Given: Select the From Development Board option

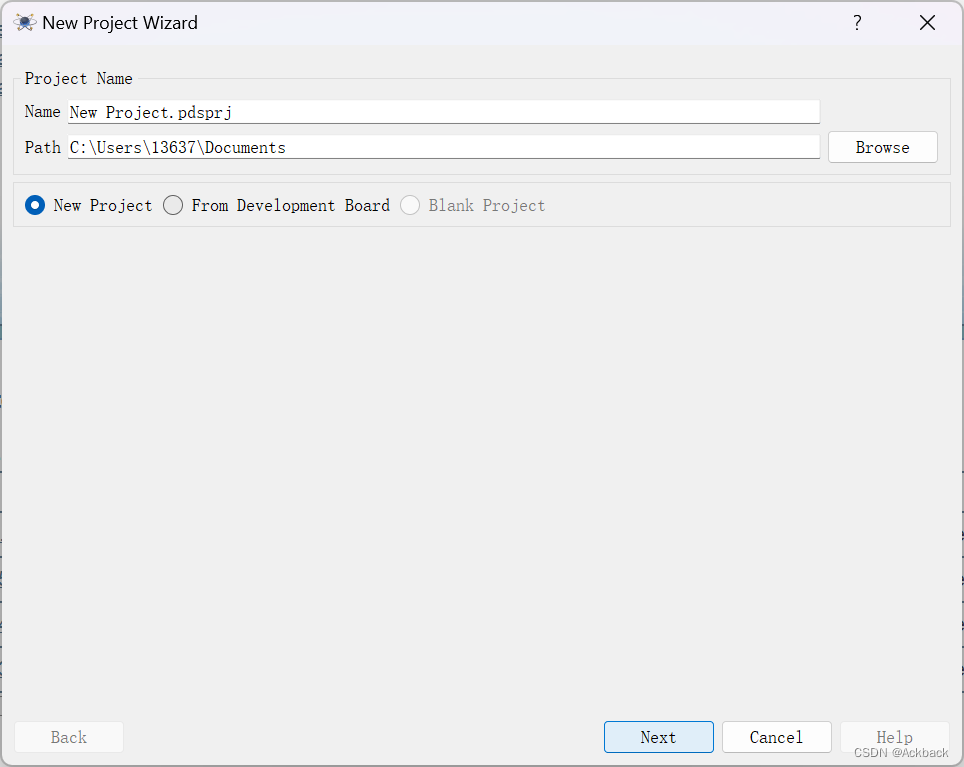Looking at the screenshot, I should [173, 205].
